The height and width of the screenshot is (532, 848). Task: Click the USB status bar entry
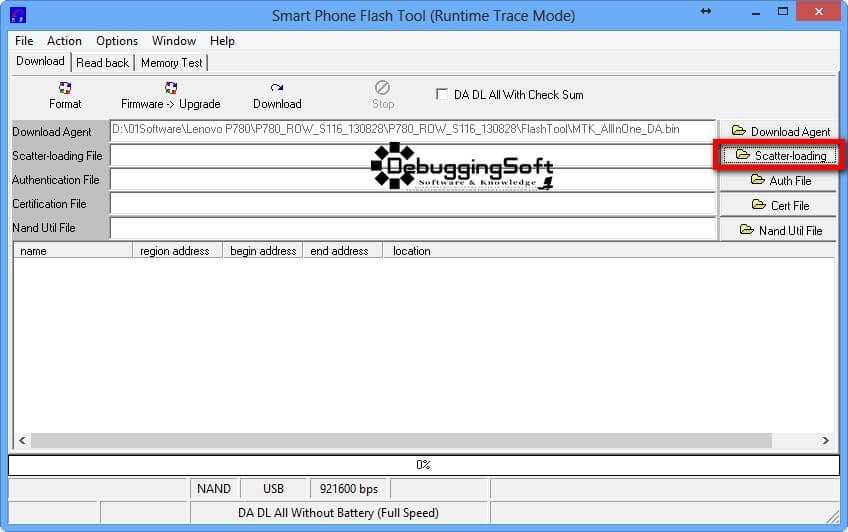click(274, 489)
